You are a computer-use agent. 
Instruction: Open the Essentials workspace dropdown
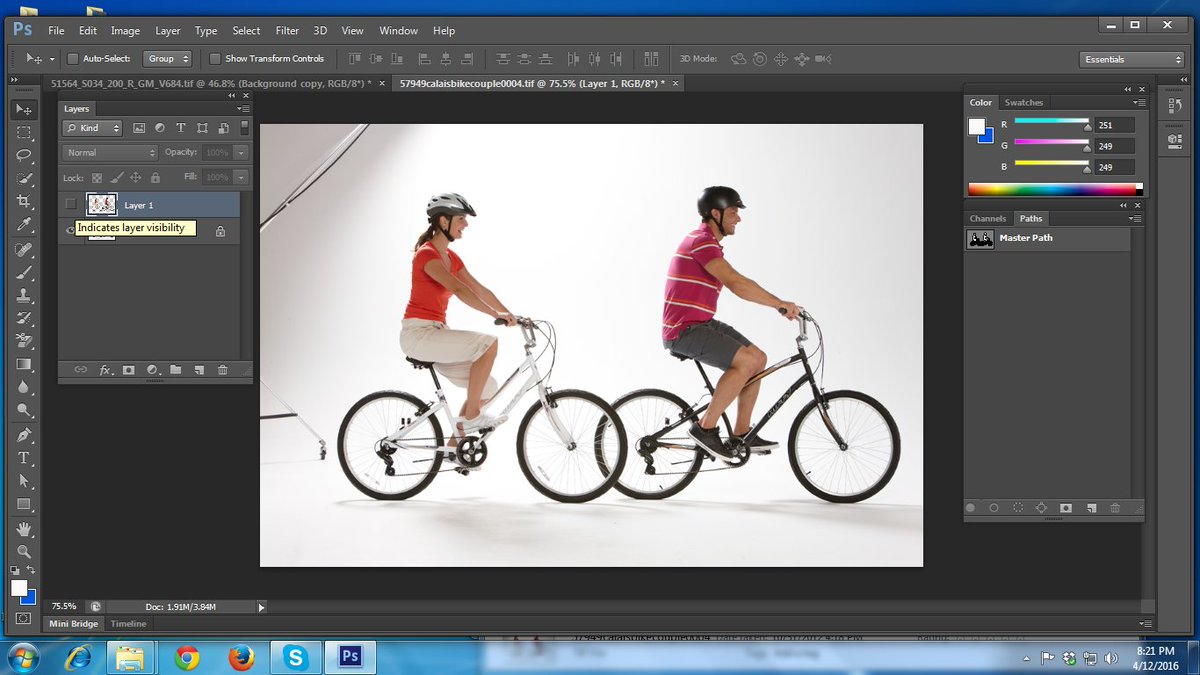[x=1132, y=60]
